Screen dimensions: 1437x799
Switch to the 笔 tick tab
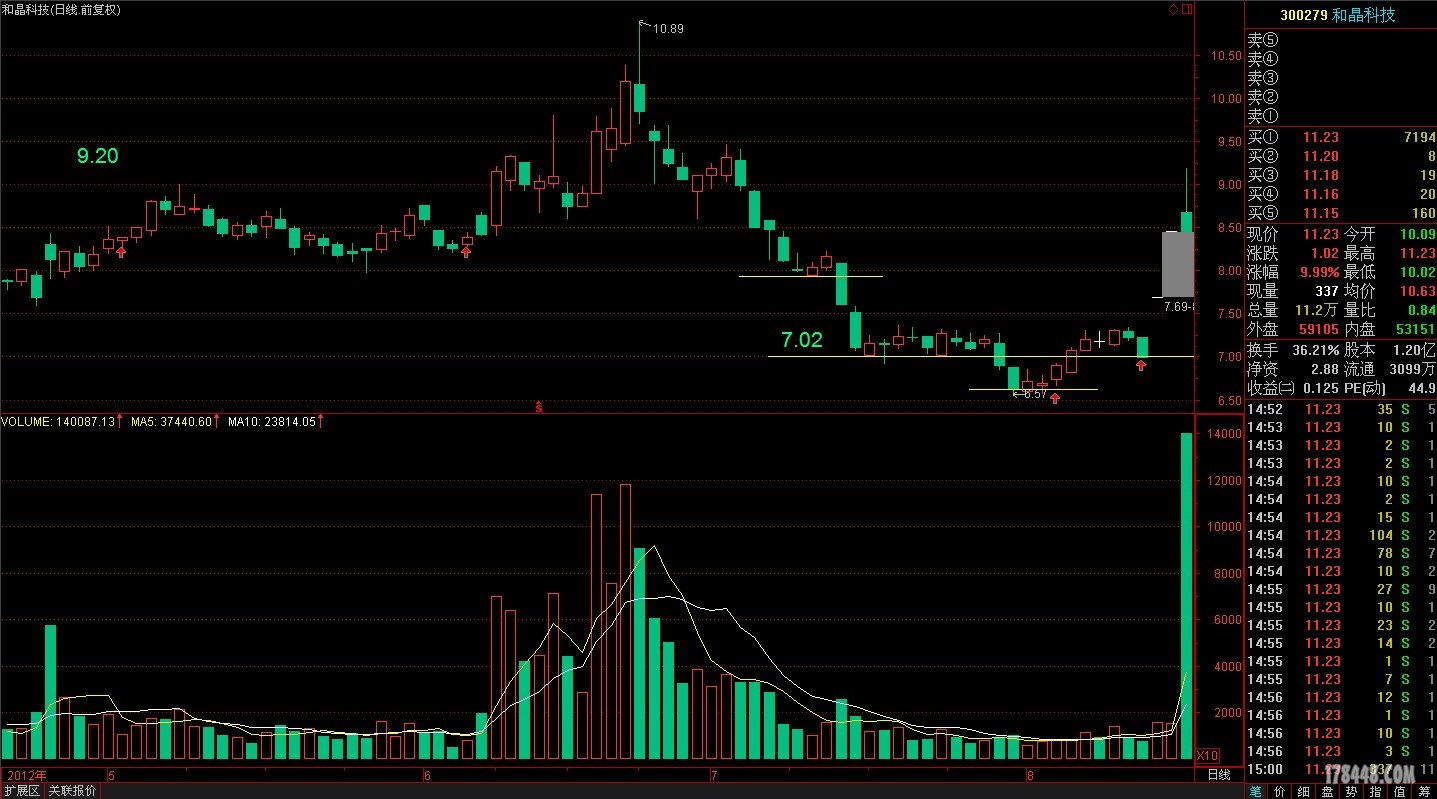1255,791
